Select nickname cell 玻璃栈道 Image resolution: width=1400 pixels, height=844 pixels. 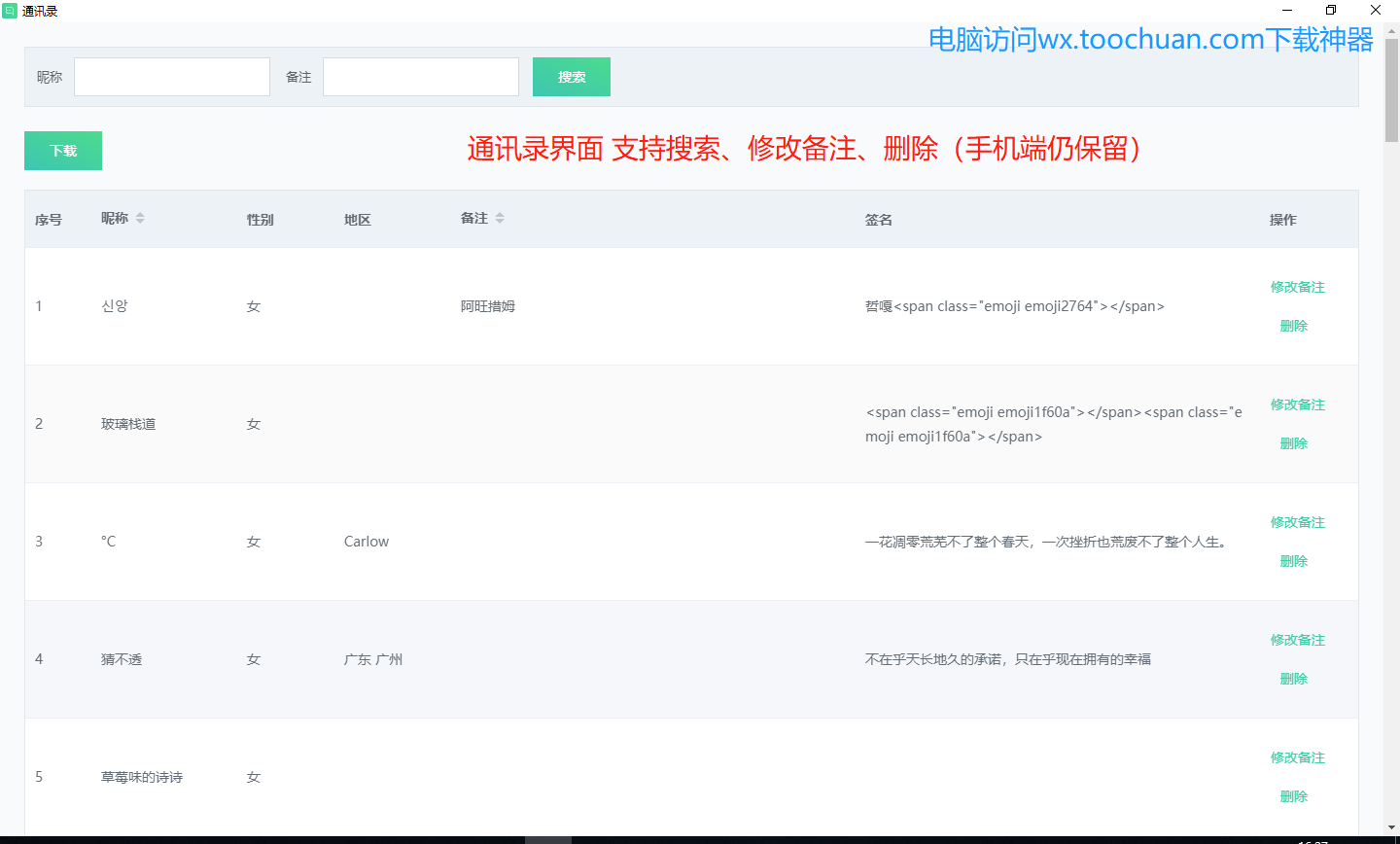click(x=128, y=424)
